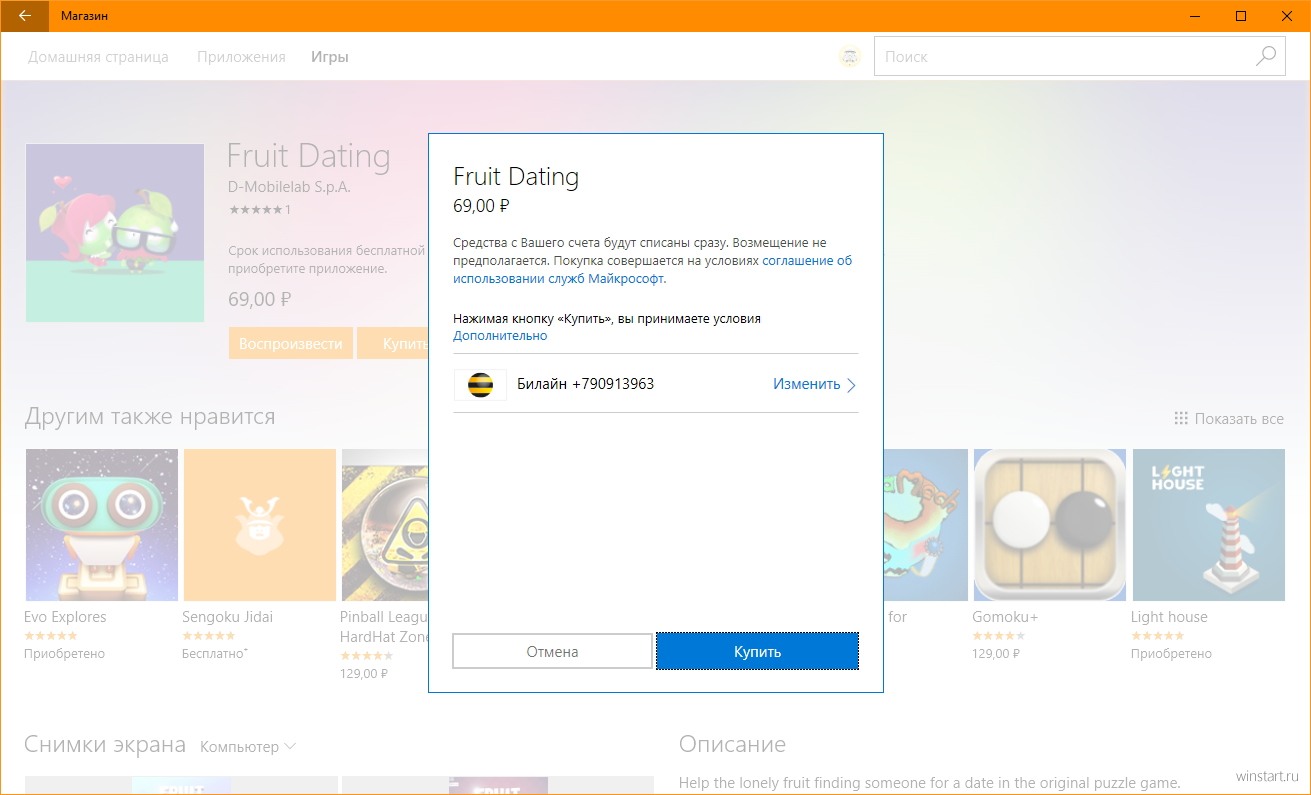Click the Light house Приобретено status

(x=1171, y=654)
